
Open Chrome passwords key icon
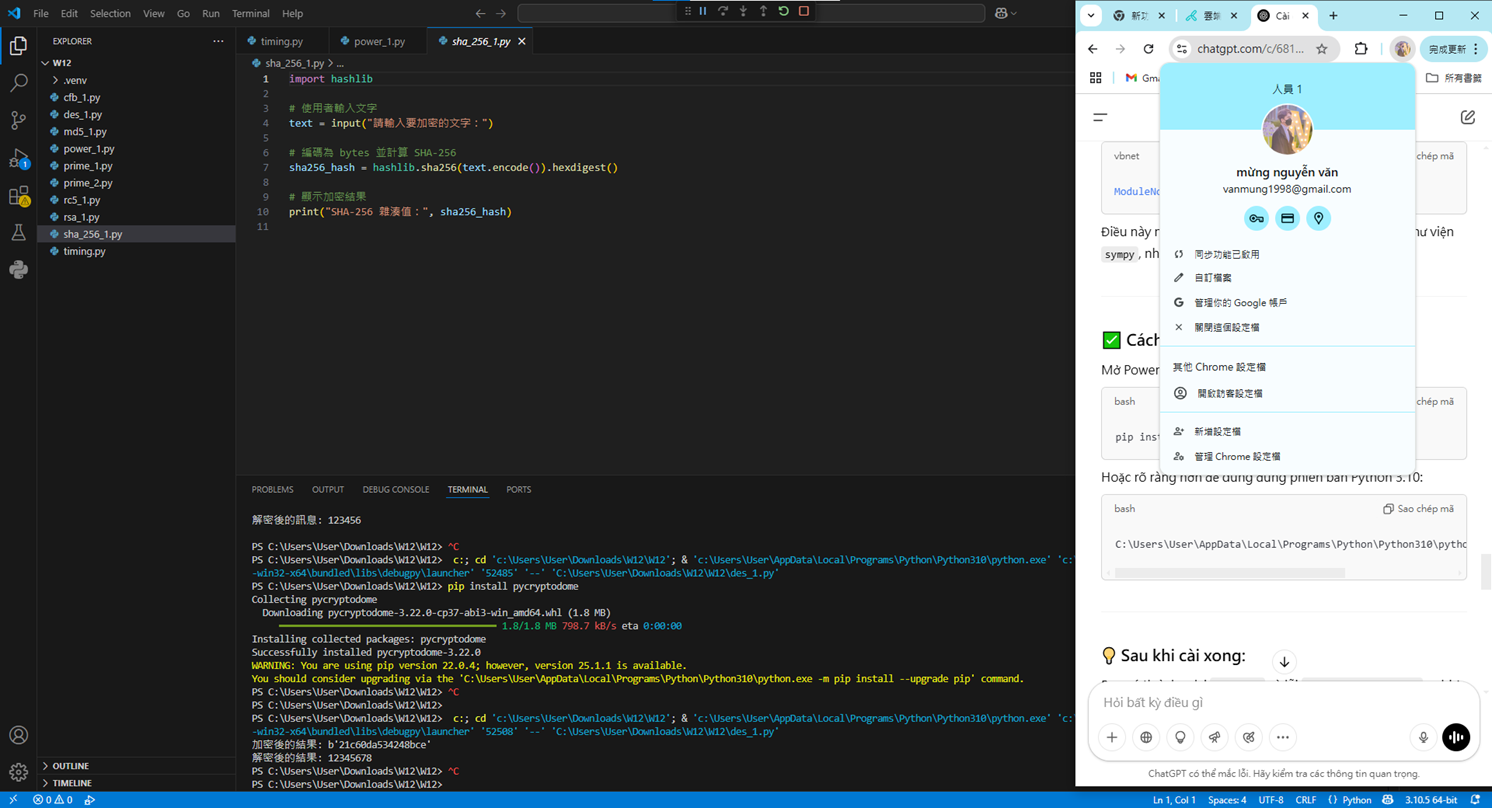pyautogui.click(x=1256, y=218)
